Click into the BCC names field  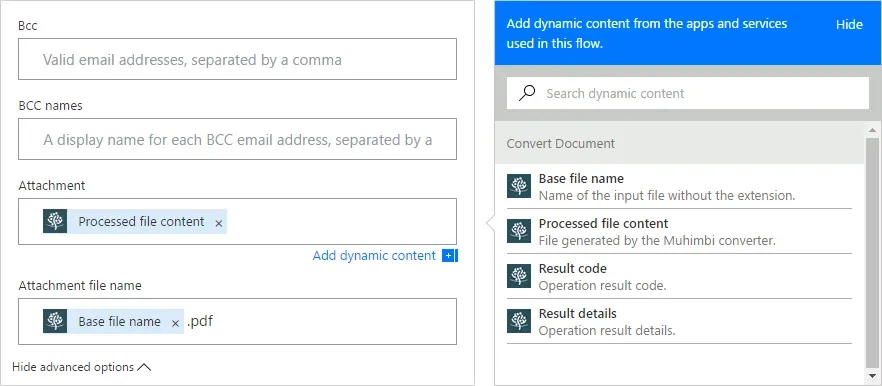point(237,139)
